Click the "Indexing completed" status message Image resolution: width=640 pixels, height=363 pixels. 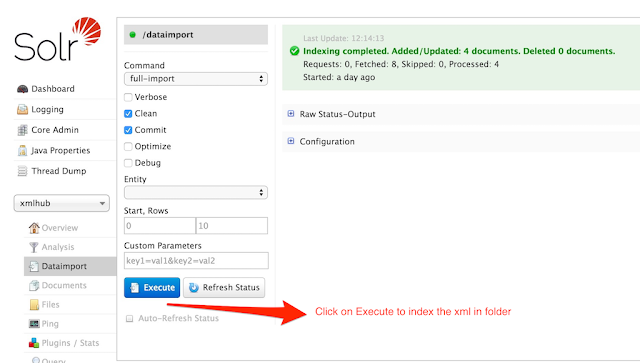point(459,51)
